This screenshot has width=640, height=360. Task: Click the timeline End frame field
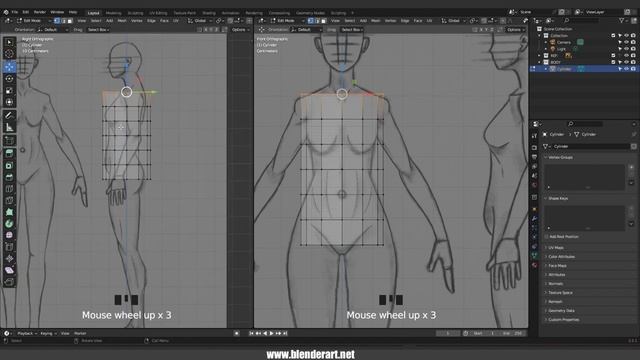tap(512, 333)
